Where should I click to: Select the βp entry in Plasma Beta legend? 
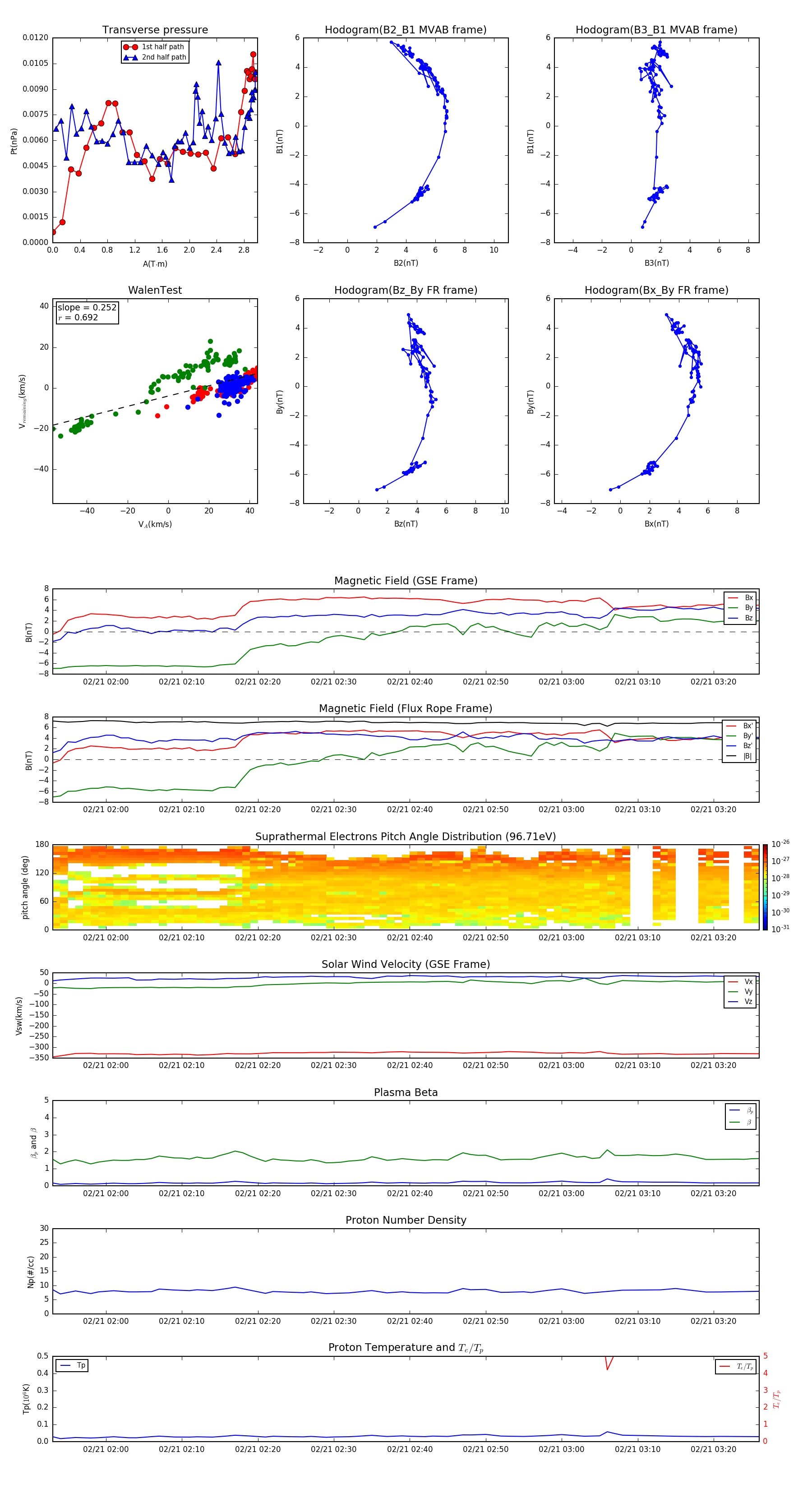coord(742,1110)
